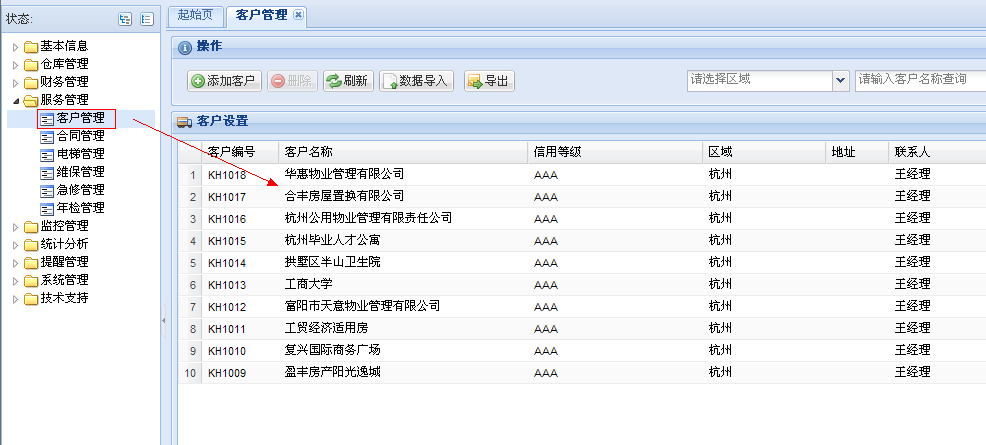
Task: Click the 导出 button
Action: (x=489, y=81)
